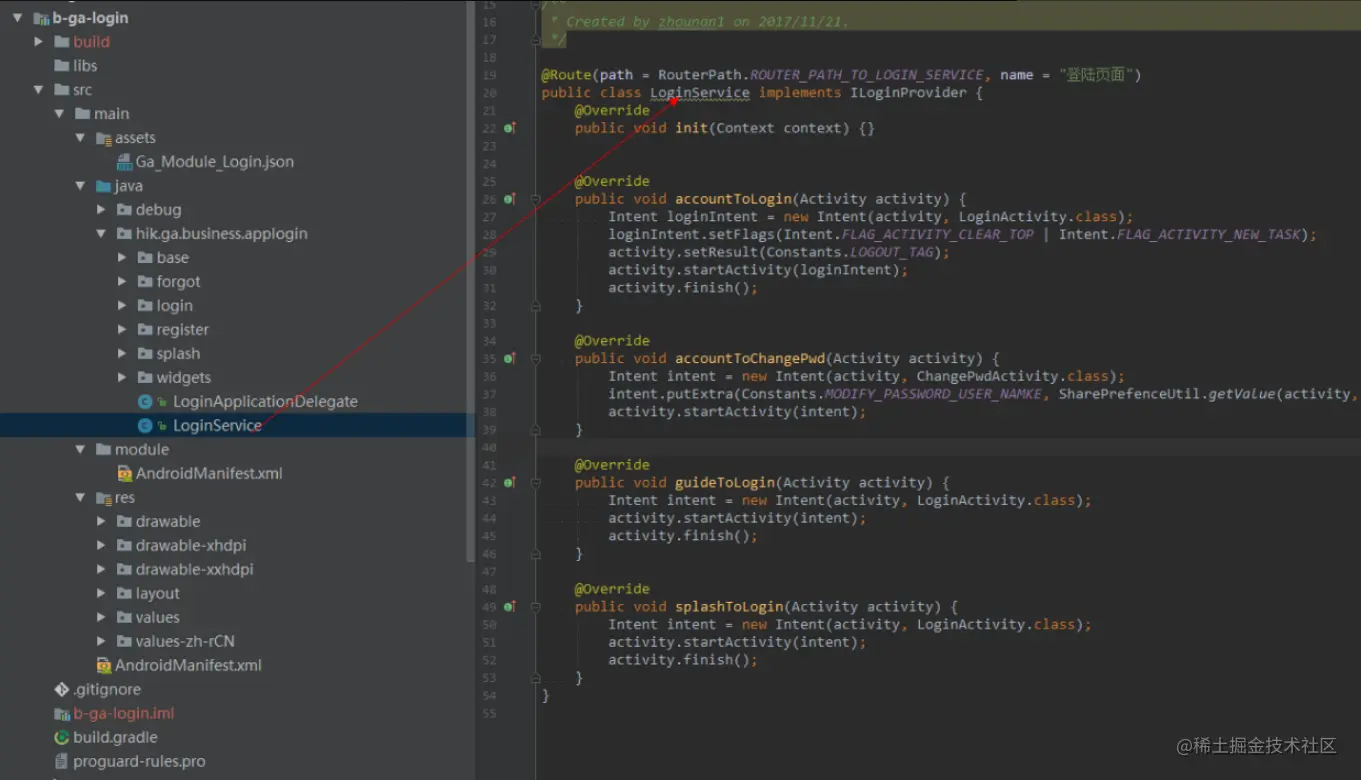1361x780 pixels.
Task: Click the java source folder icon
Action: point(104,186)
